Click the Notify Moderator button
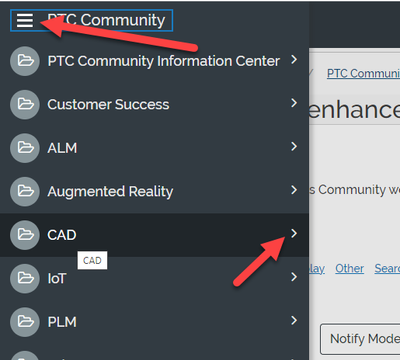The image size is (400, 360). tap(360, 339)
